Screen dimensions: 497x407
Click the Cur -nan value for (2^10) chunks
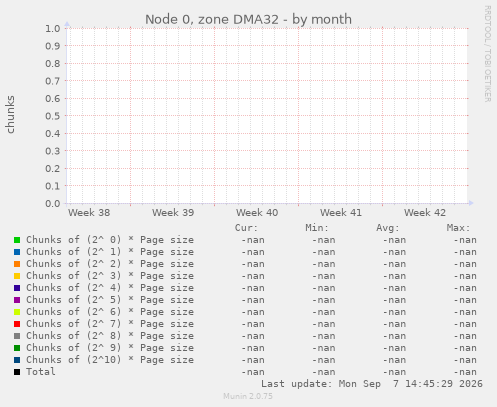coord(253,360)
